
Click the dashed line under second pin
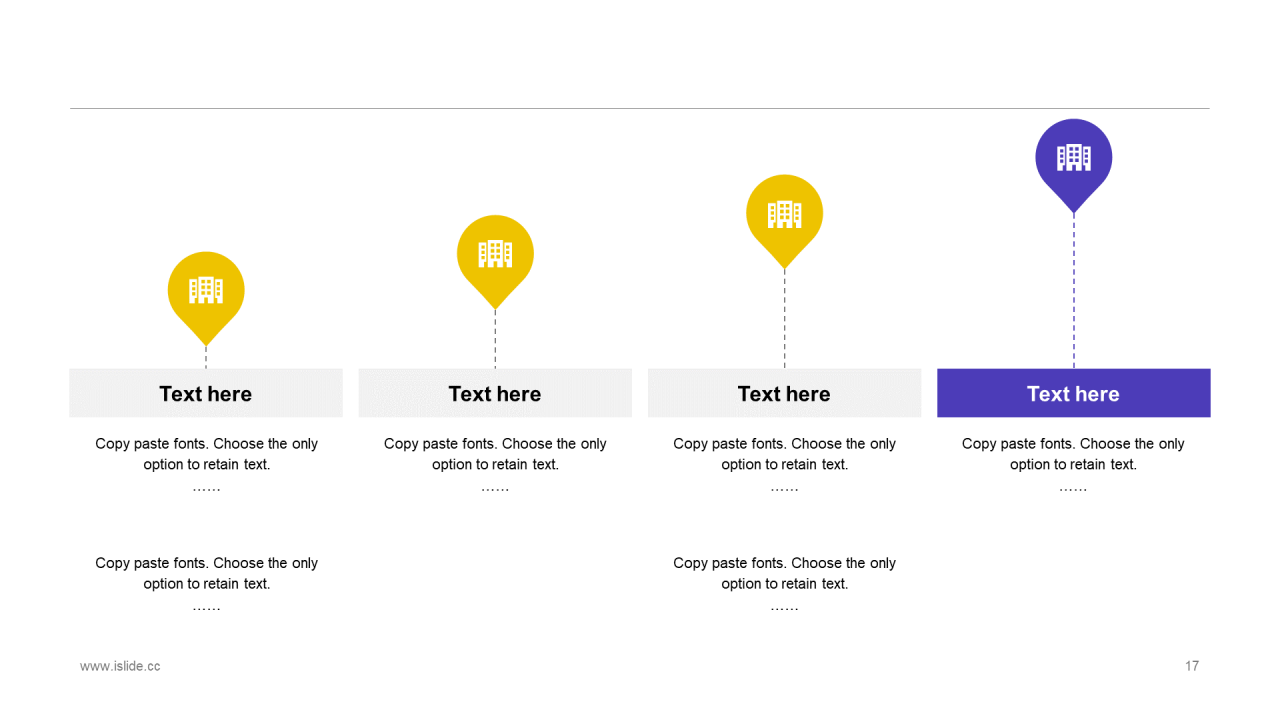pyautogui.click(x=495, y=339)
